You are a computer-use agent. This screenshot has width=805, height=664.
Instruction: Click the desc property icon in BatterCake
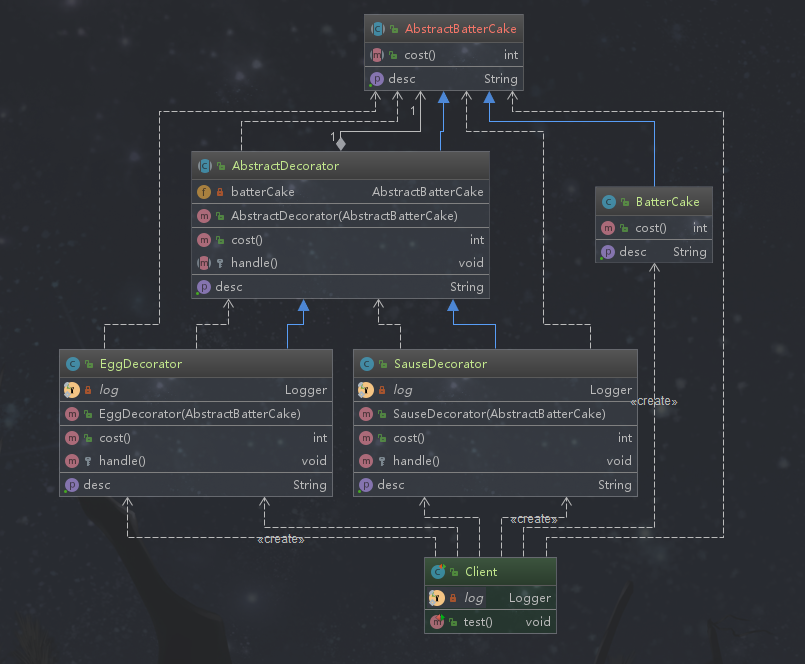pos(609,252)
